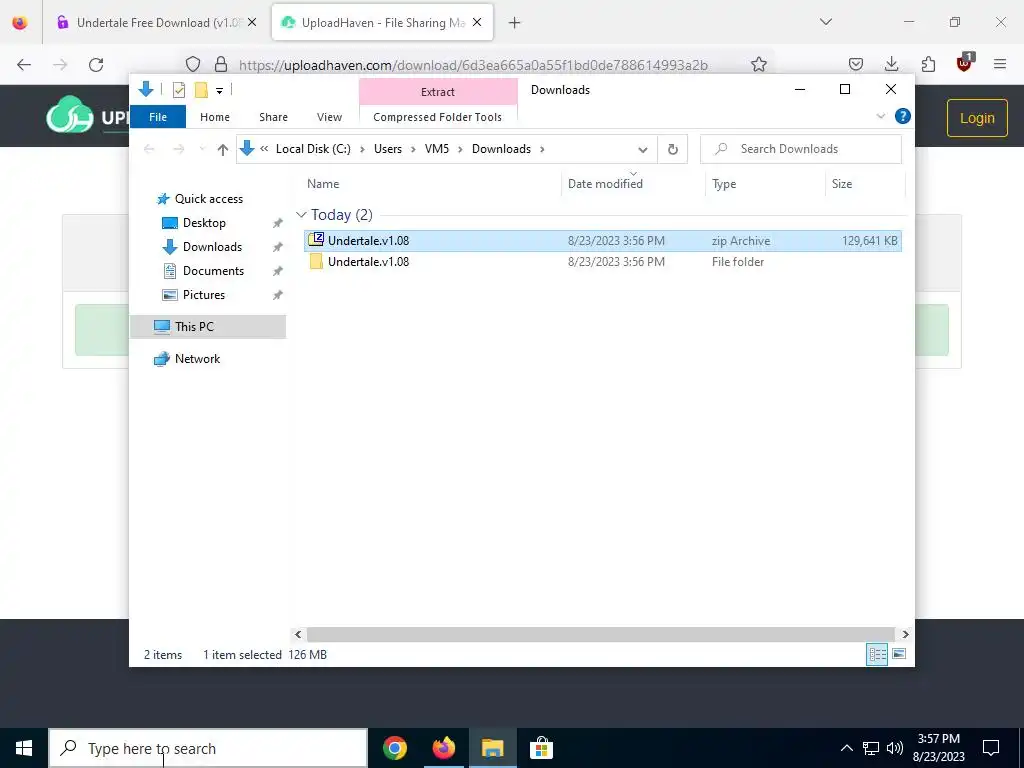
Task: Open the address bar history dropdown
Action: 643,150
